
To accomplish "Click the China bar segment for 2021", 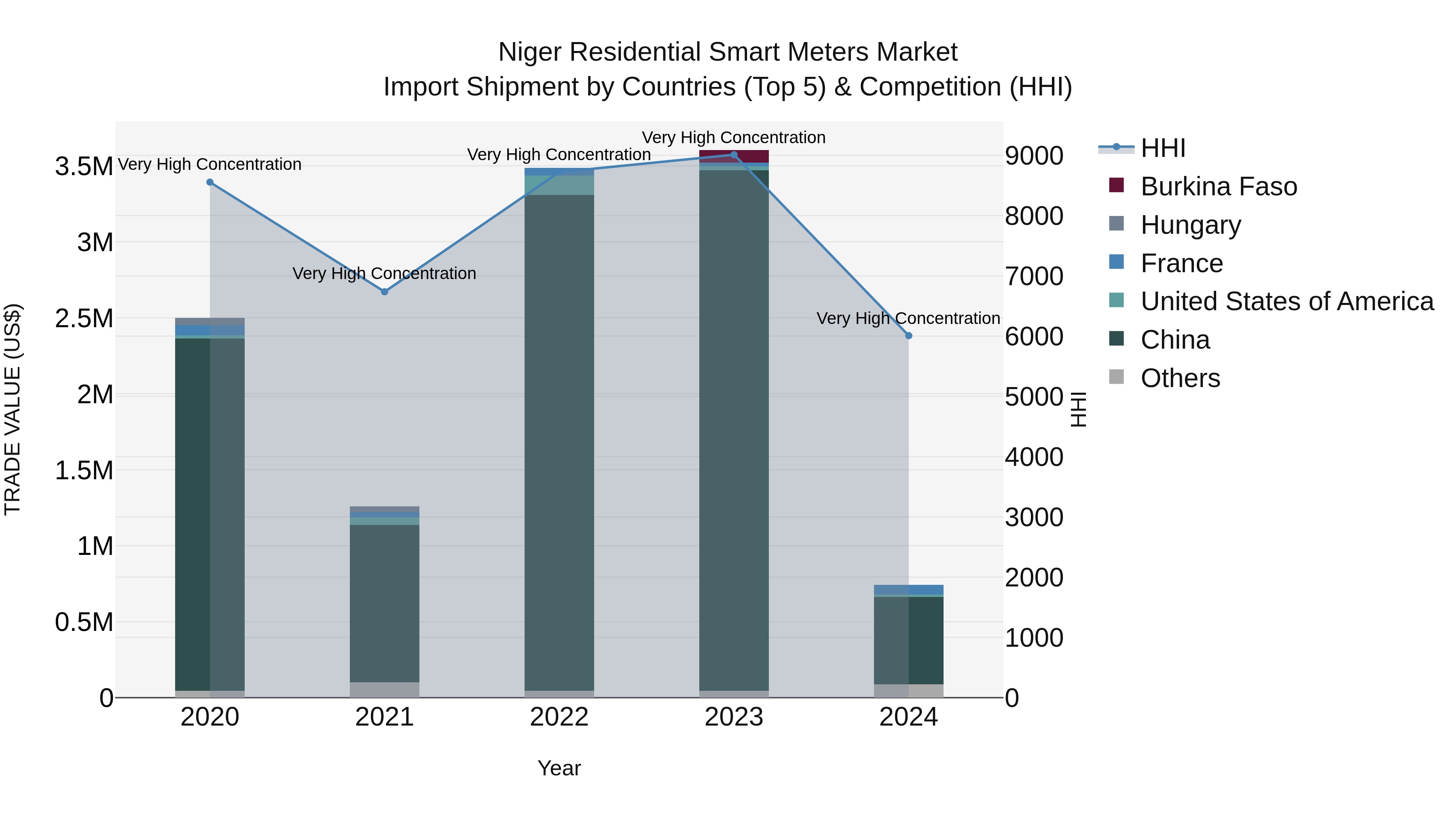I will tap(384, 603).
